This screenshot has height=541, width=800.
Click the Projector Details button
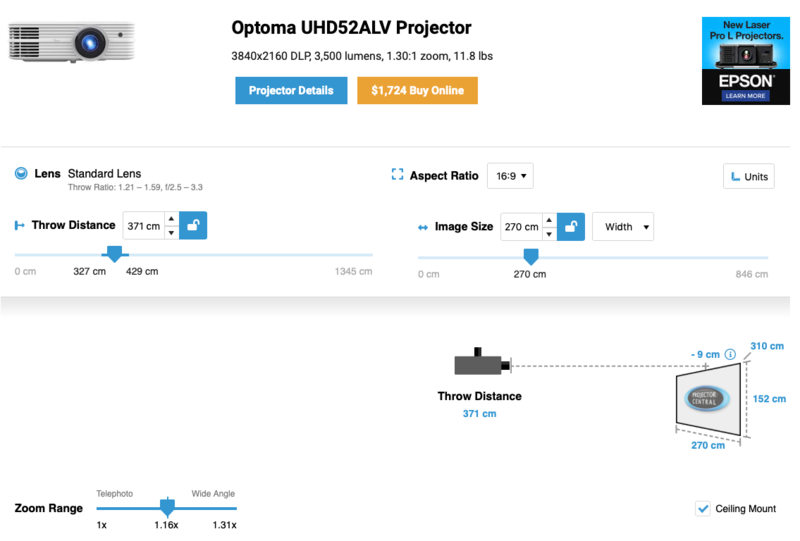[x=291, y=90]
